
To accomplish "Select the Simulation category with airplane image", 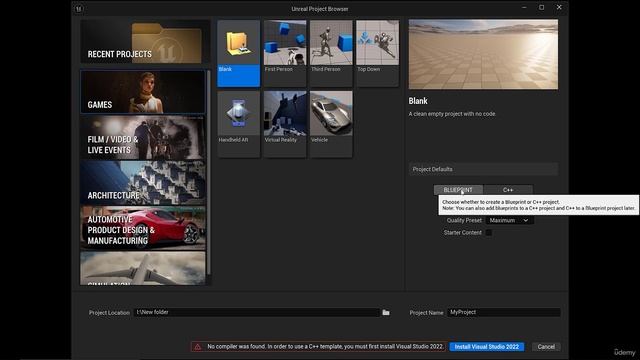I will 143,268.
